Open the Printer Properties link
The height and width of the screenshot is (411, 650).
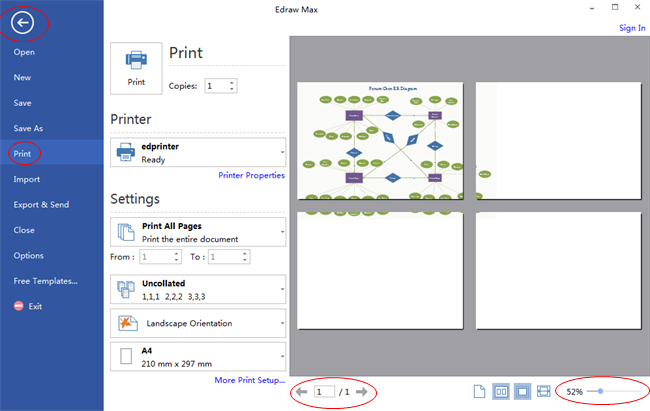[251, 175]
